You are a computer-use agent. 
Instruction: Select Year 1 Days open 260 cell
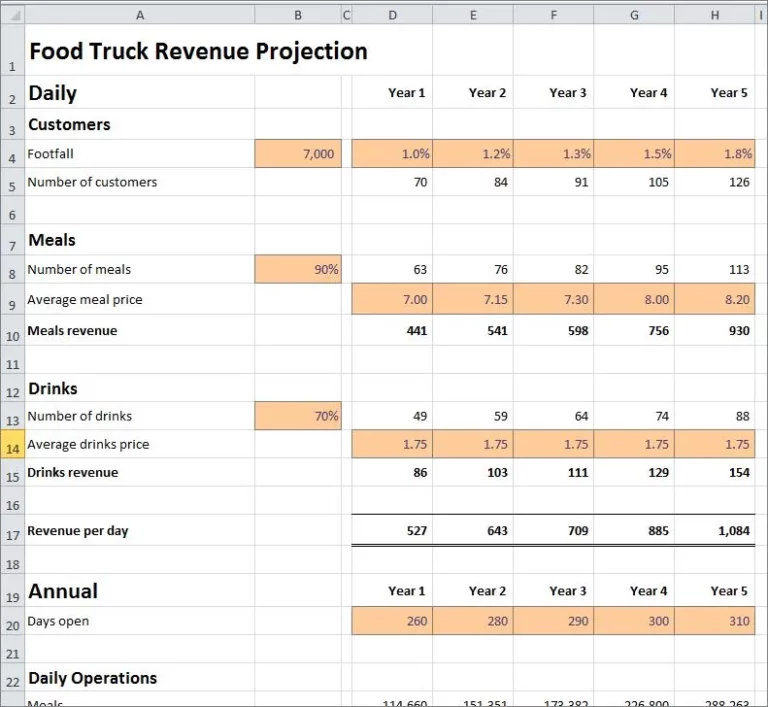click(392, 621)
